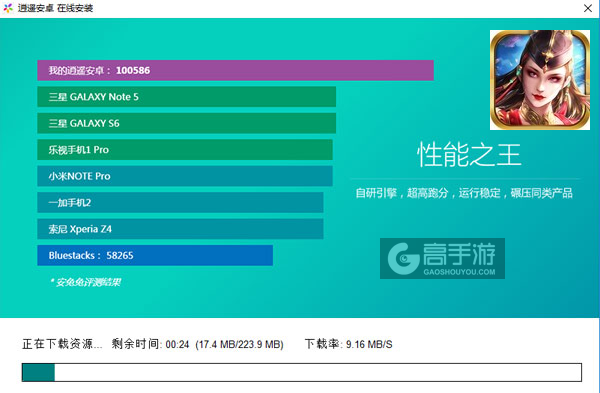Select the 一加手机2 bar
This screenshot has width=600, height=393.
click(180, 202)
